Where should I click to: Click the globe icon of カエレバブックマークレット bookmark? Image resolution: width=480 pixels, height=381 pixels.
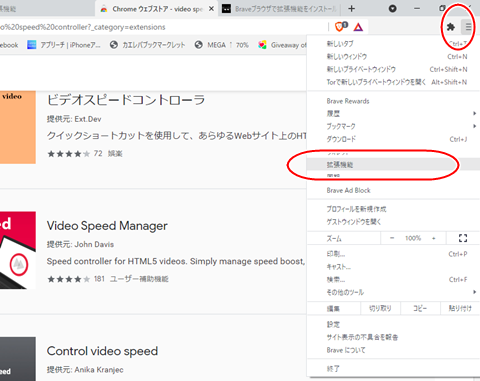(x=114, y=45)
